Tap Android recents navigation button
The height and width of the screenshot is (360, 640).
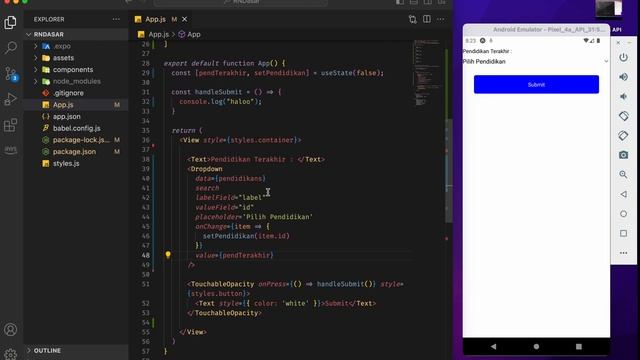(579, 347)
